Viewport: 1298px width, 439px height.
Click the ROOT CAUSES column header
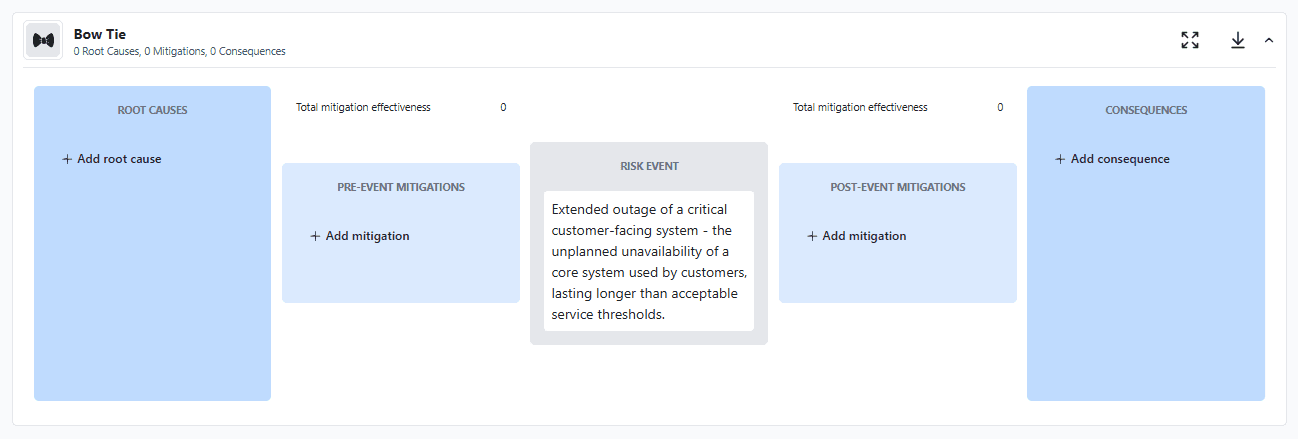(x=152, y=110)
